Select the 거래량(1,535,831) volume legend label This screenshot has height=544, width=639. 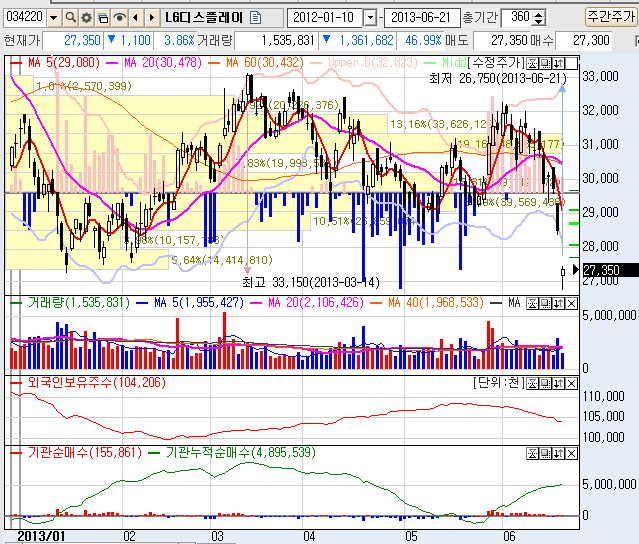point(79,303)
